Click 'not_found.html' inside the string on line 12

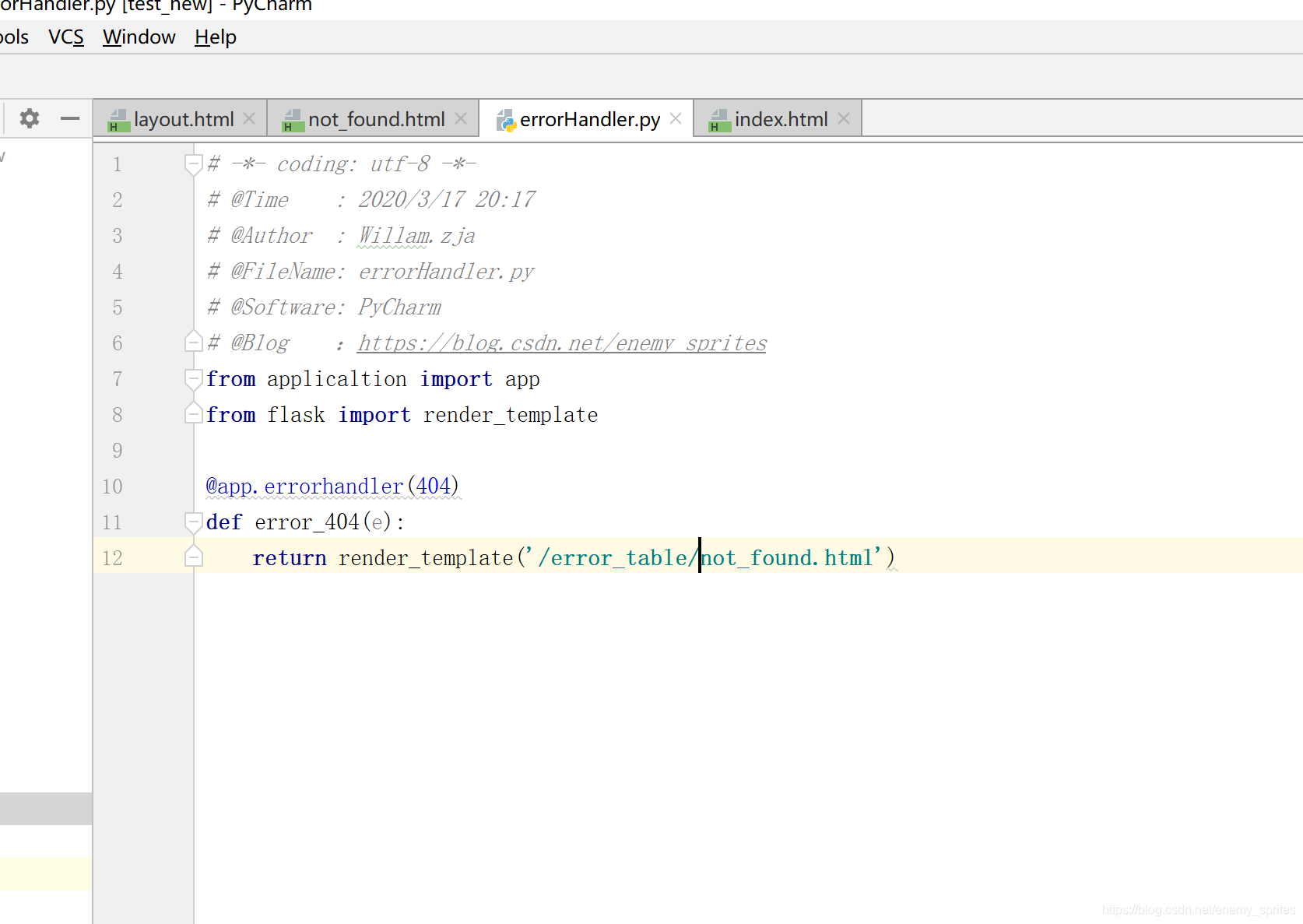[787, 558]
